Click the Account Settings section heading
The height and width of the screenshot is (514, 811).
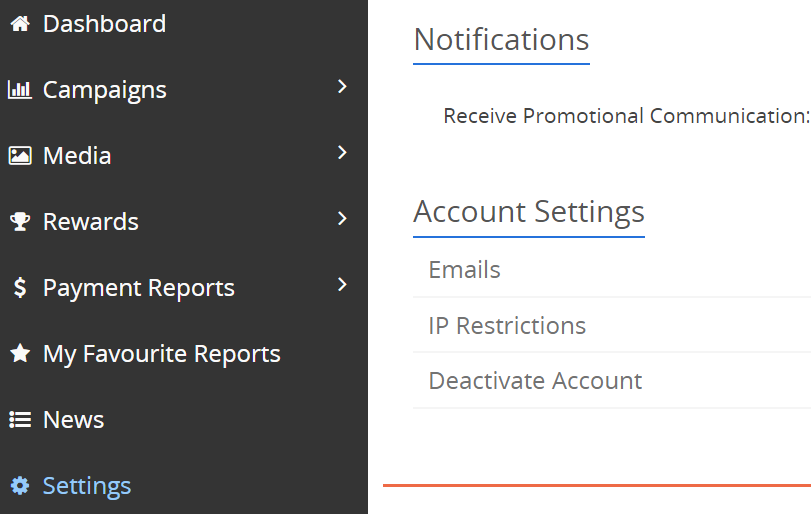pos(528,212)
